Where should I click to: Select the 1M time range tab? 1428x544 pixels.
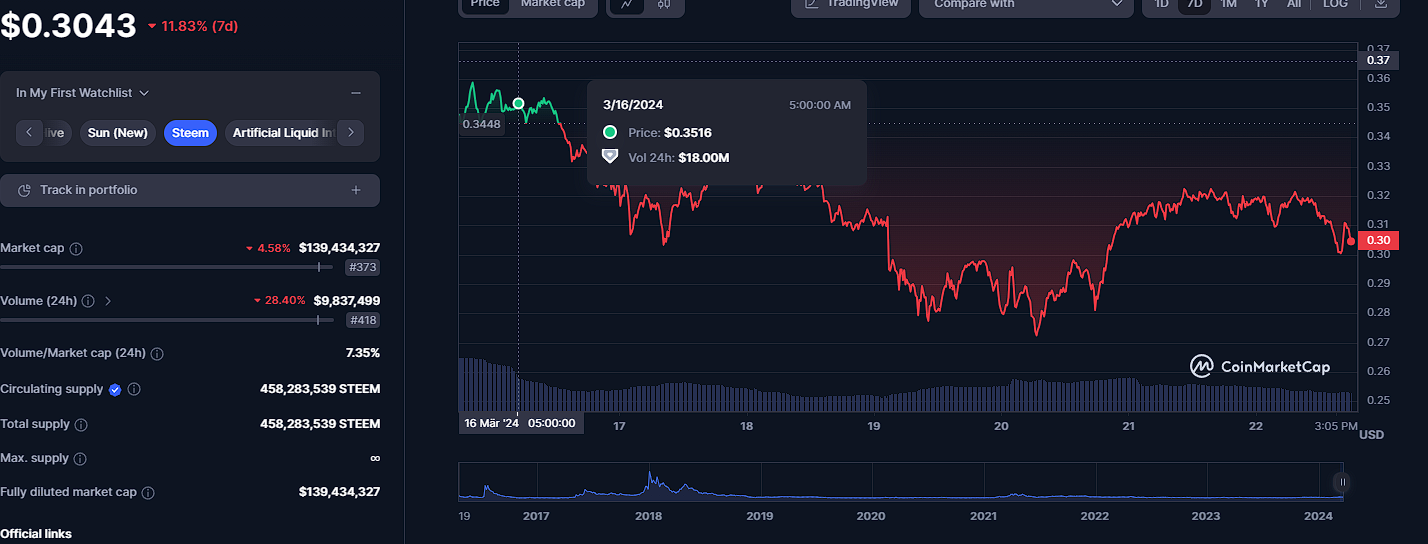1228,4
